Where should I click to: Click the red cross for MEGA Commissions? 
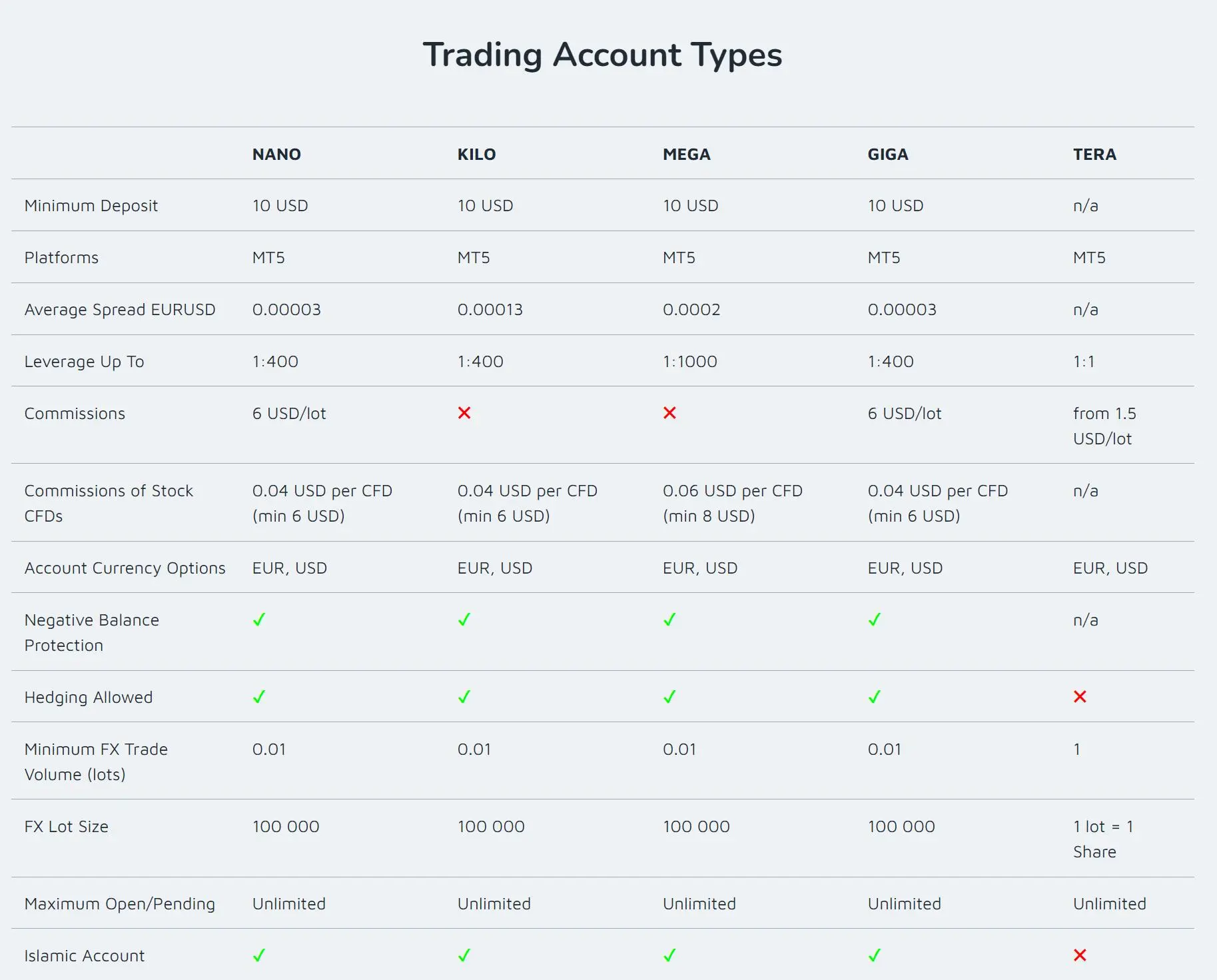(669, 413)
